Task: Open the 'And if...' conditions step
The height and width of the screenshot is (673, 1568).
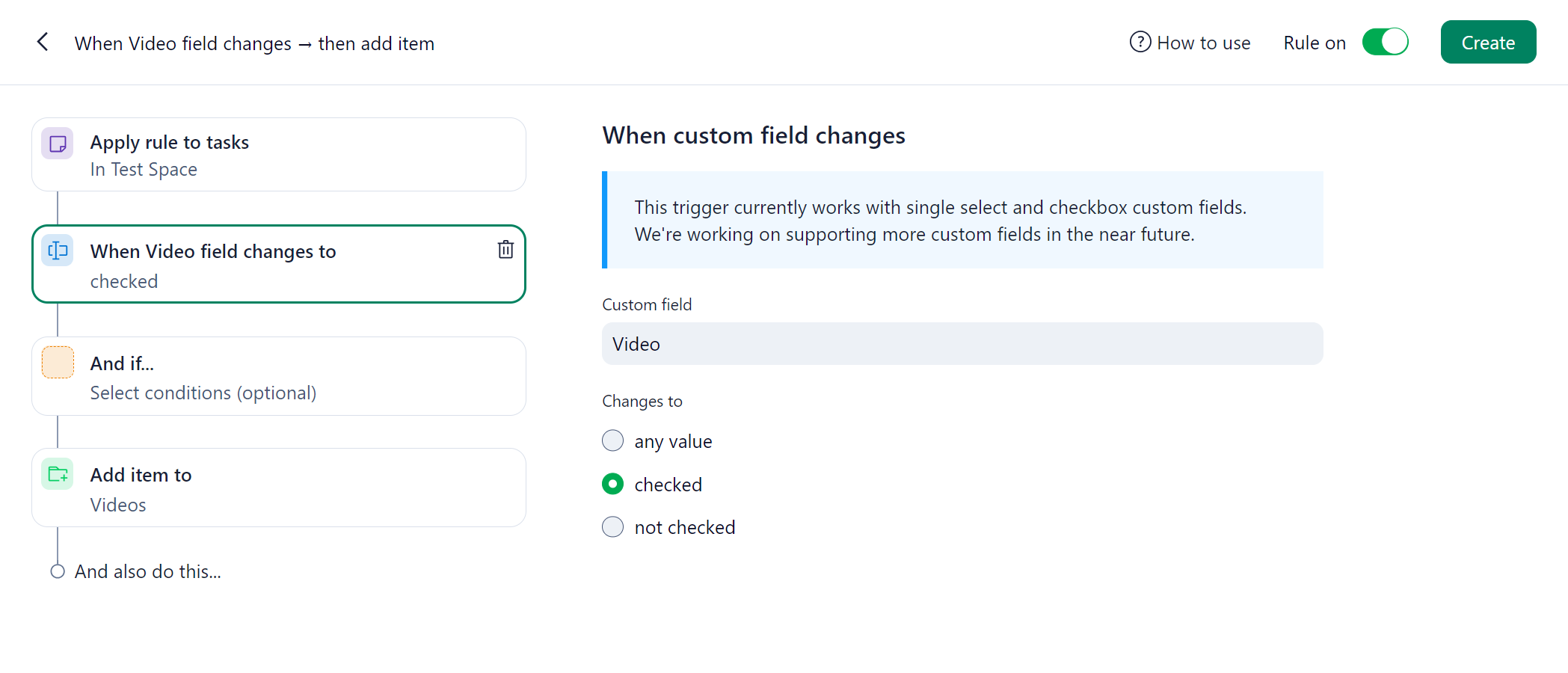Action: click(278, 377)
